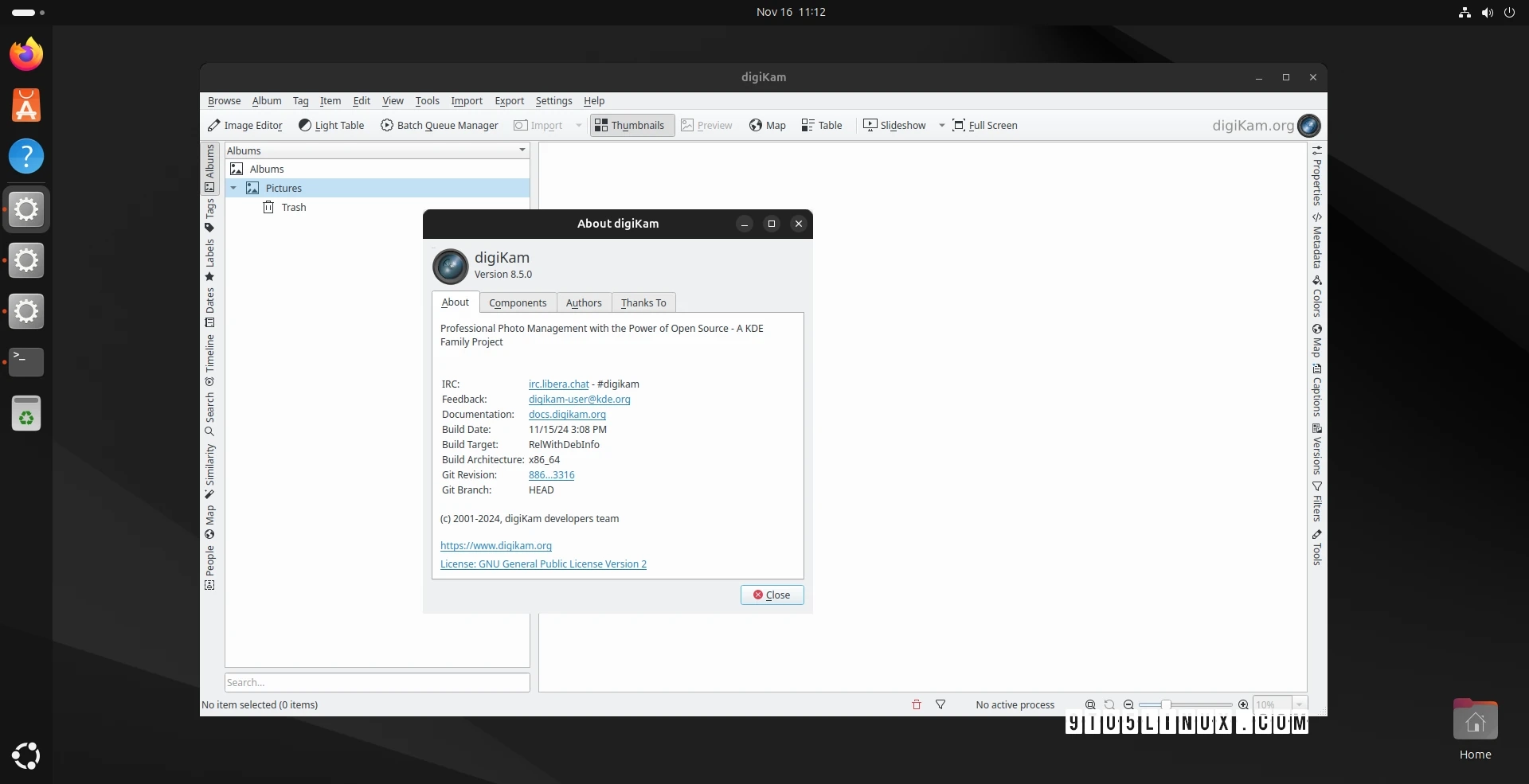Collapse the Pictures album tree node
The image size is (1529, 784).
pos(233,188)
